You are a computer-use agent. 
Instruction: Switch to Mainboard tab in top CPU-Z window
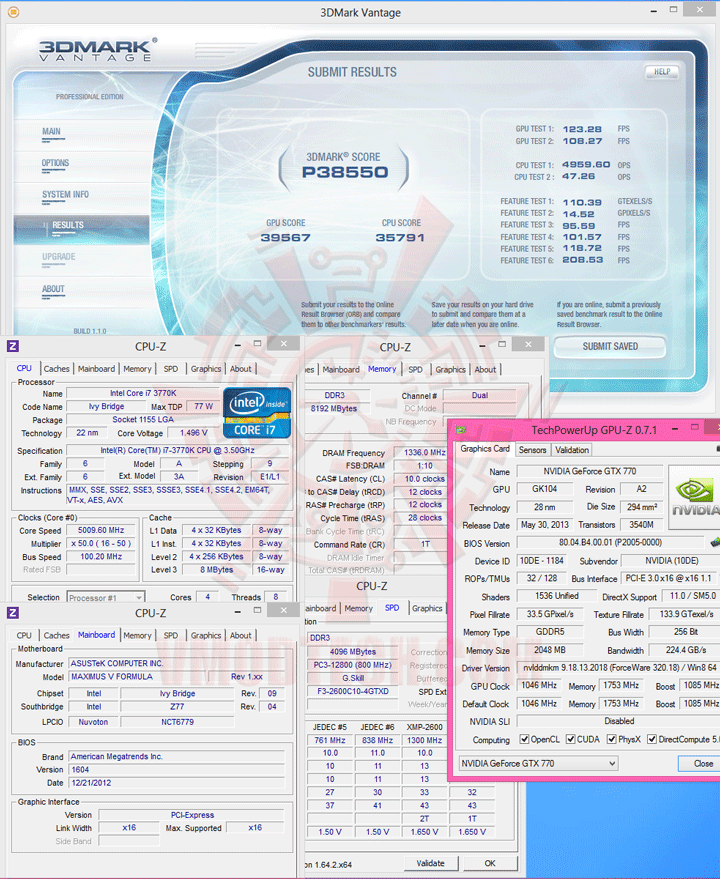click(96, 369)
